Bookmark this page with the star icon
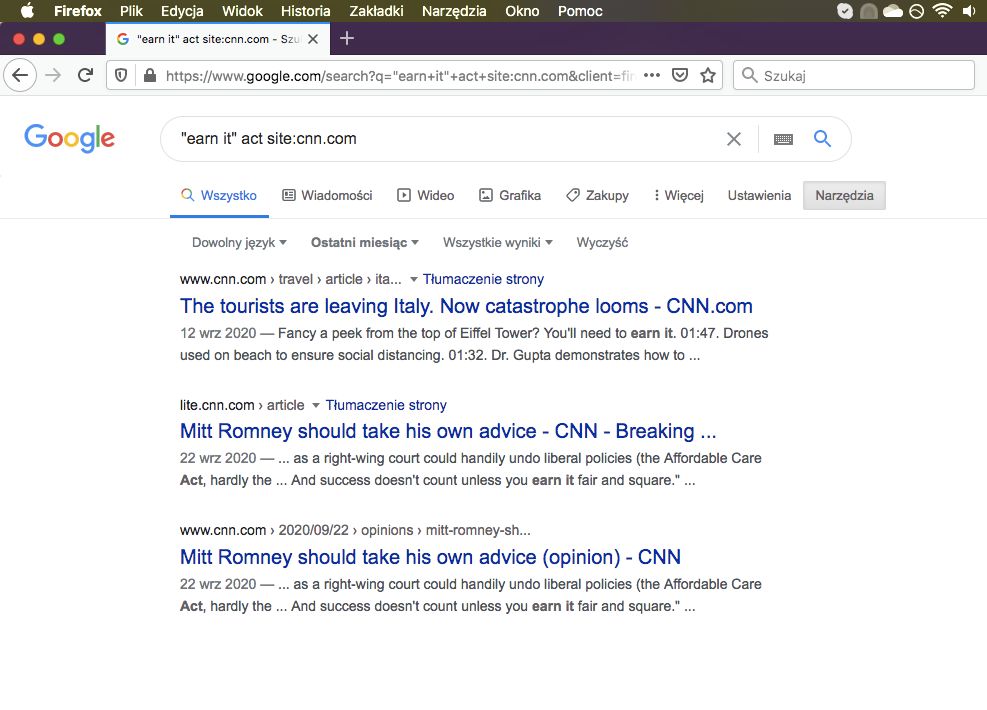The image size is (987, 710). point(708,75)
